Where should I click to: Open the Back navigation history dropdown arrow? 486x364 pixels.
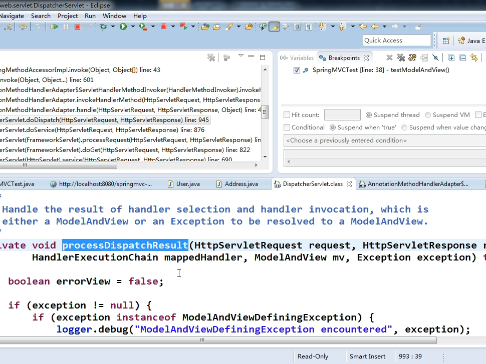[384, 26]
